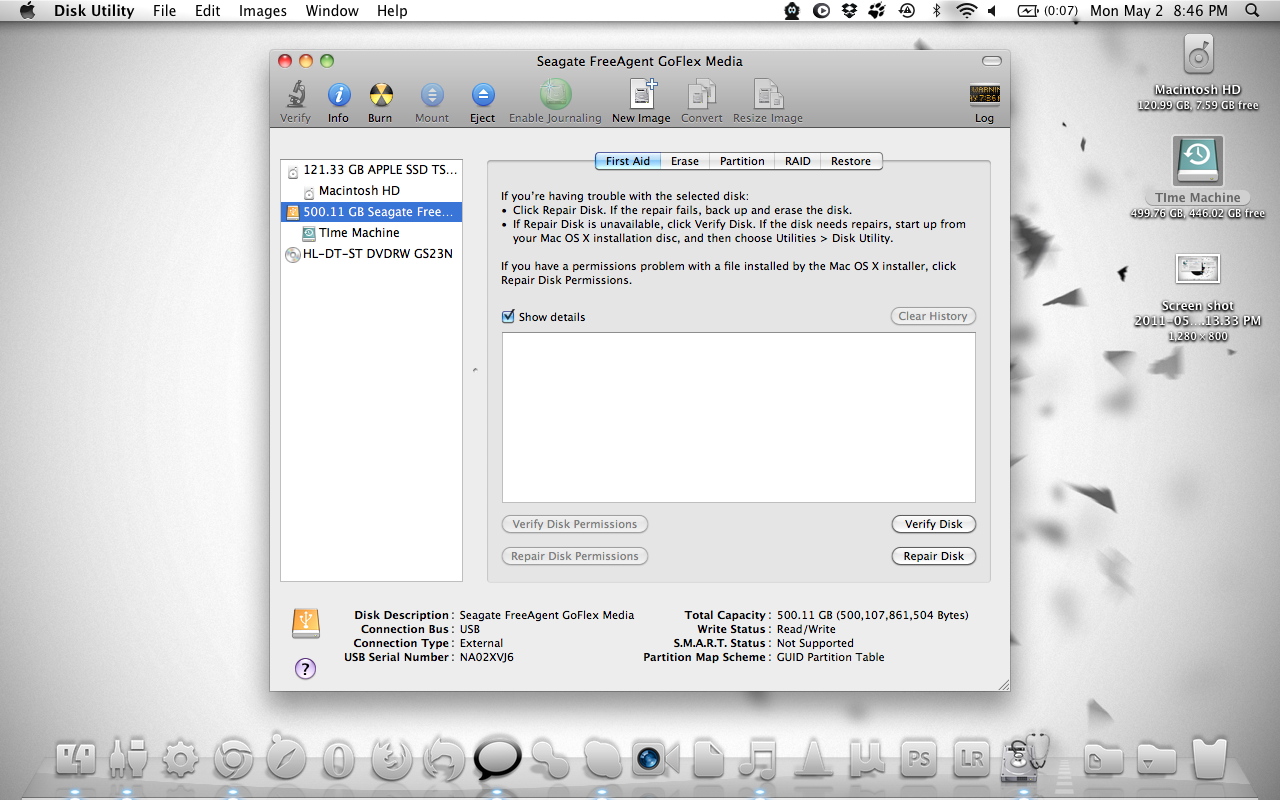
Task: Open VLC cone icon in dock
Action: pos(813,759)
